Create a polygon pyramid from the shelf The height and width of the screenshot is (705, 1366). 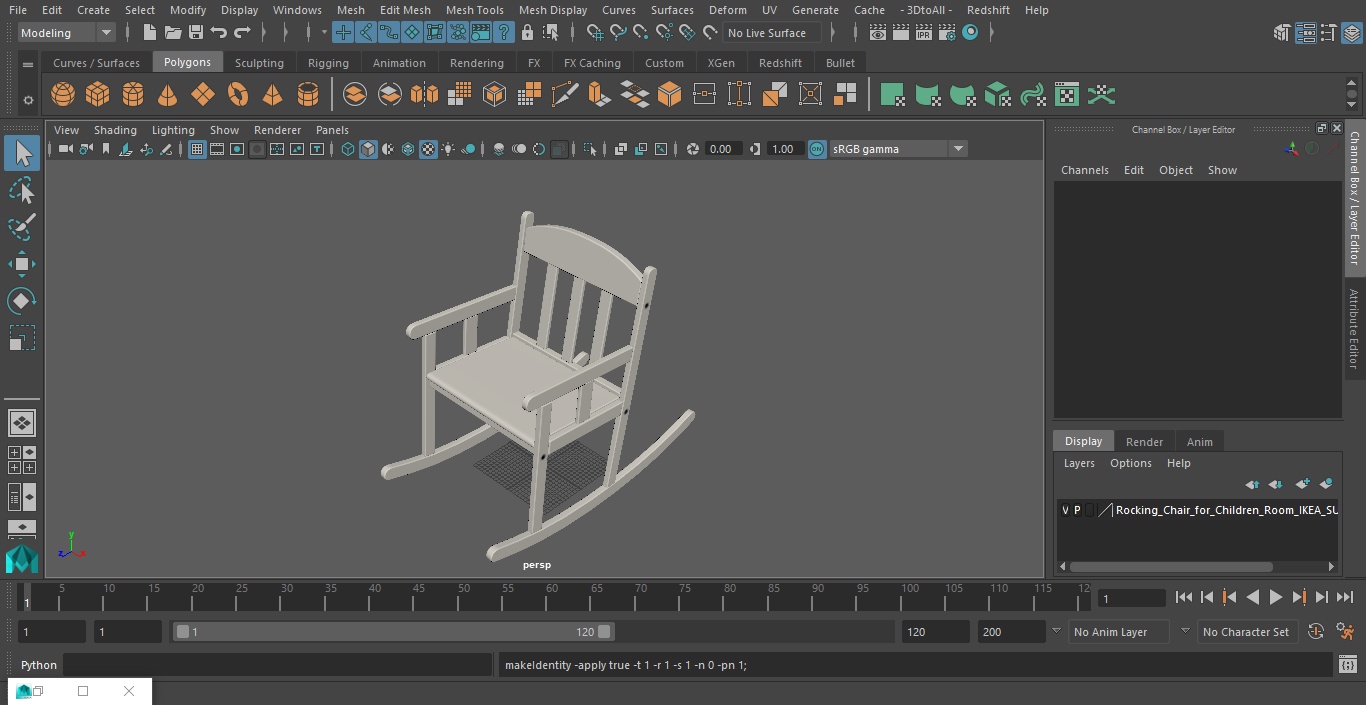(x=272, y=95)
